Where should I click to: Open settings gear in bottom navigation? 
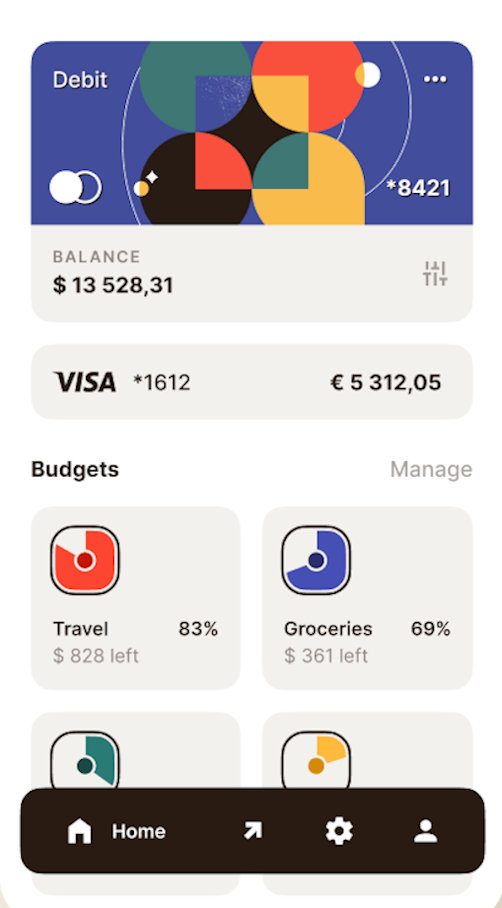coord(339,832)
